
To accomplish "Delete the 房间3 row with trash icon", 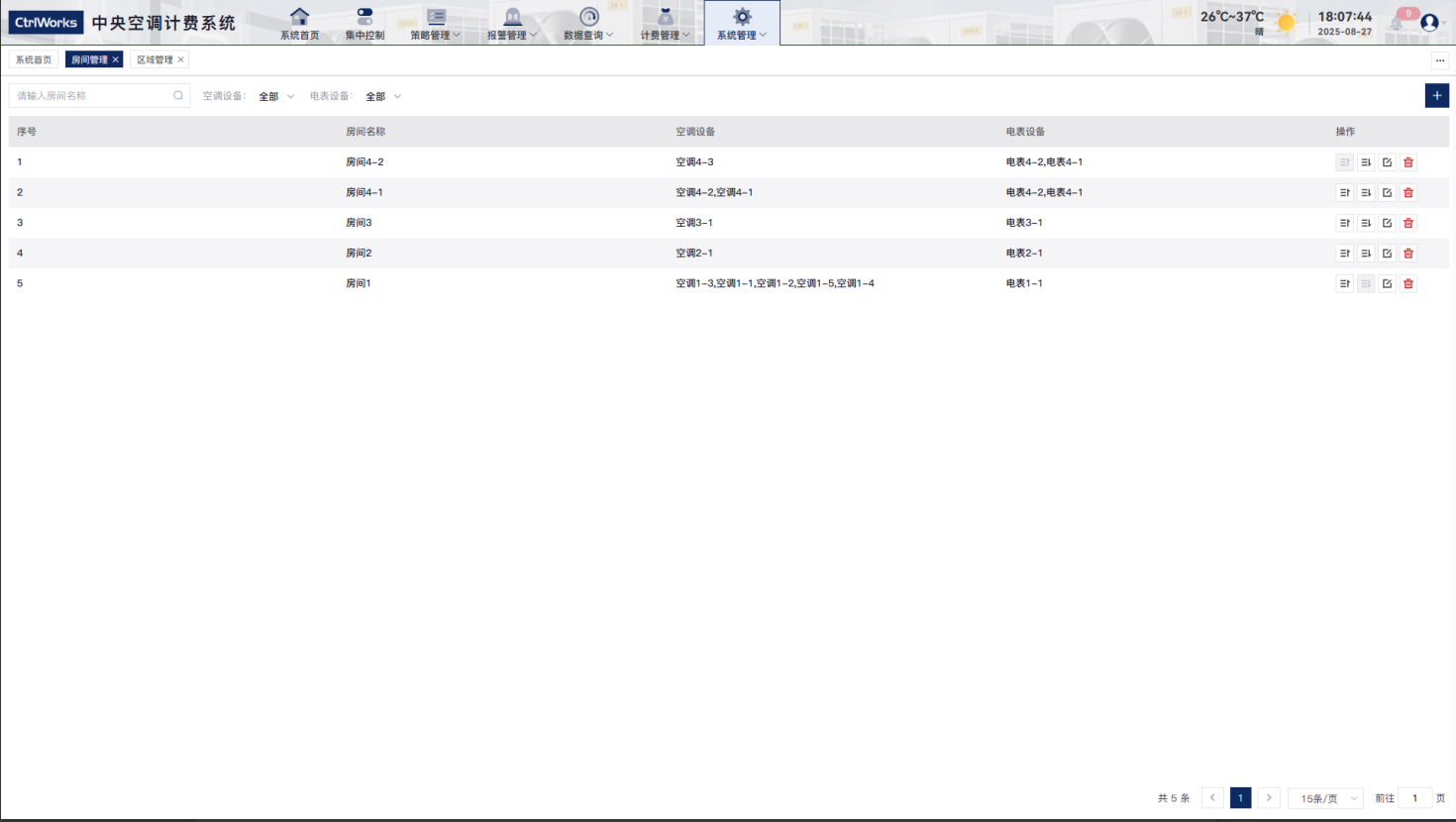I will click(x=1408, y=223).
